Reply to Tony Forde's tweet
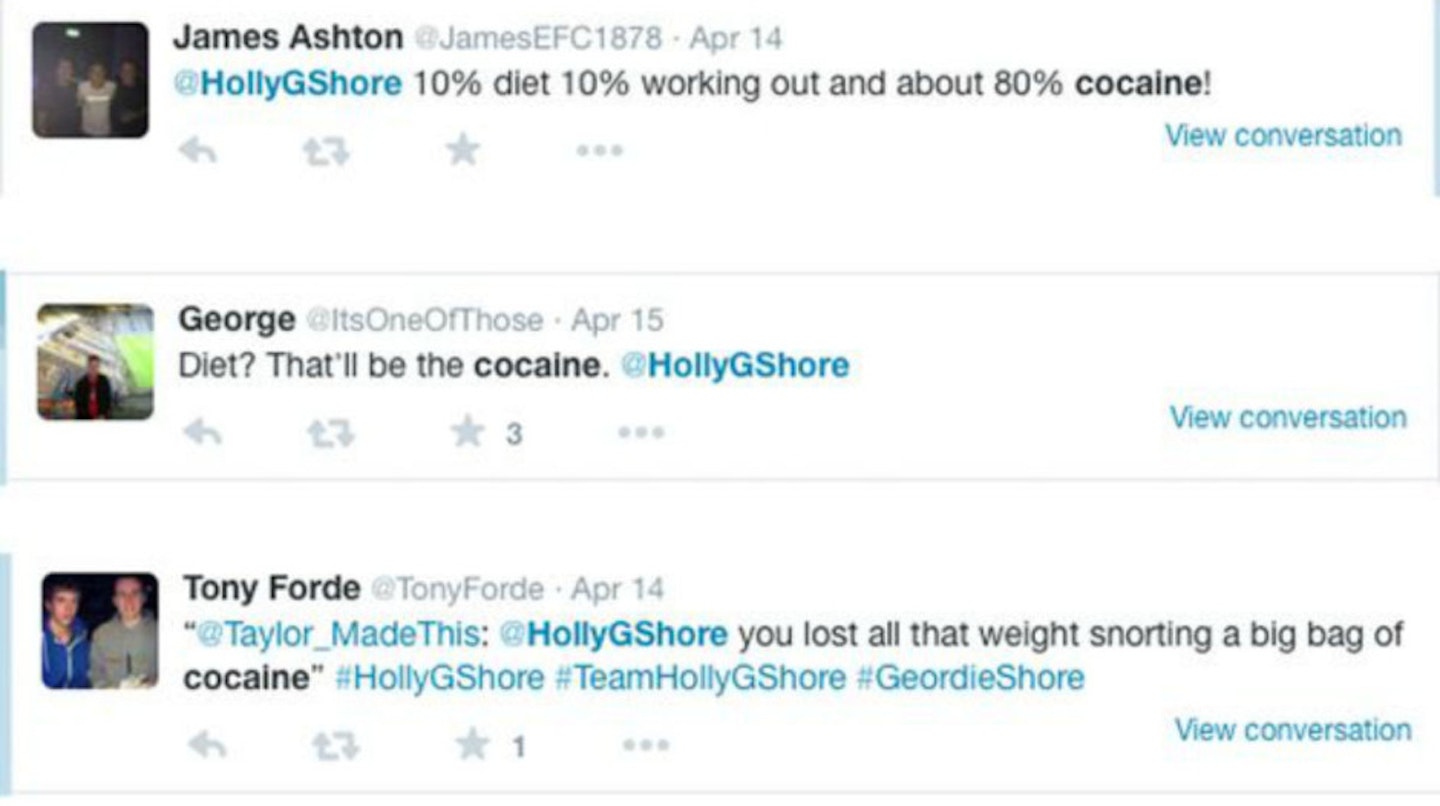Viewport: 1440px width, 806px height. (207, 745)
